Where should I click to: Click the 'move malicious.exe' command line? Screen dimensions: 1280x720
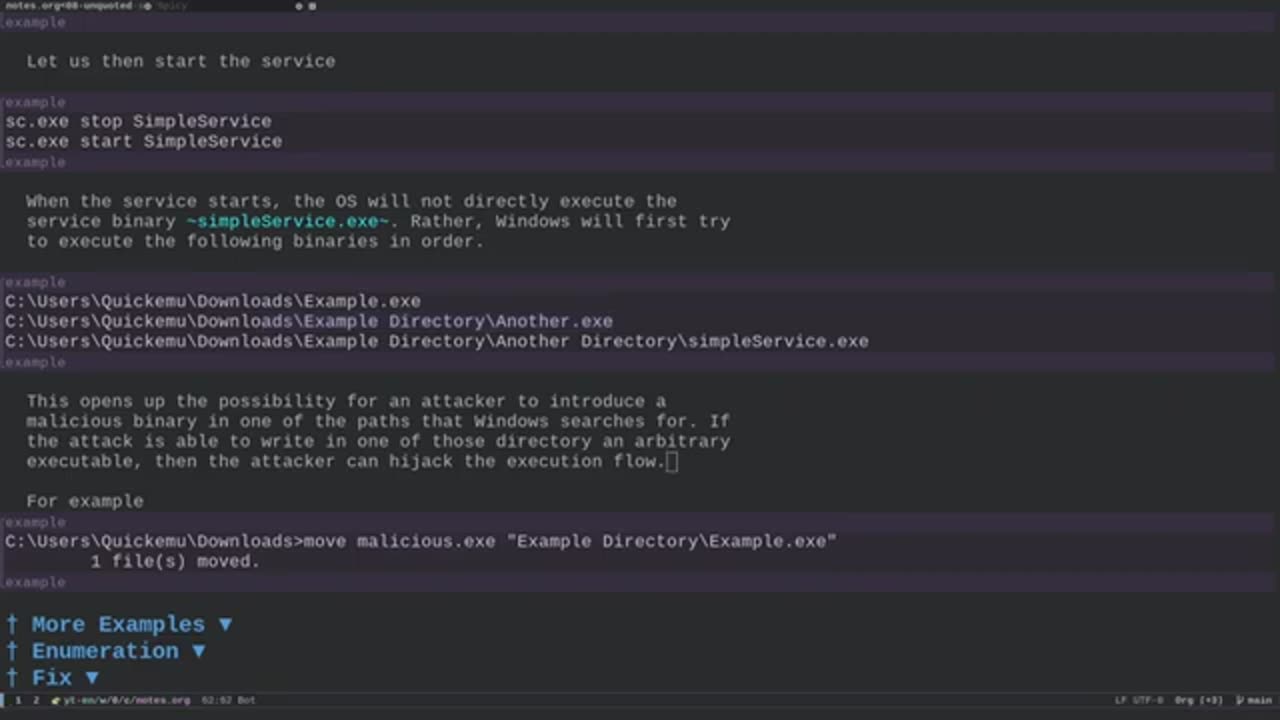pos(420,541)
